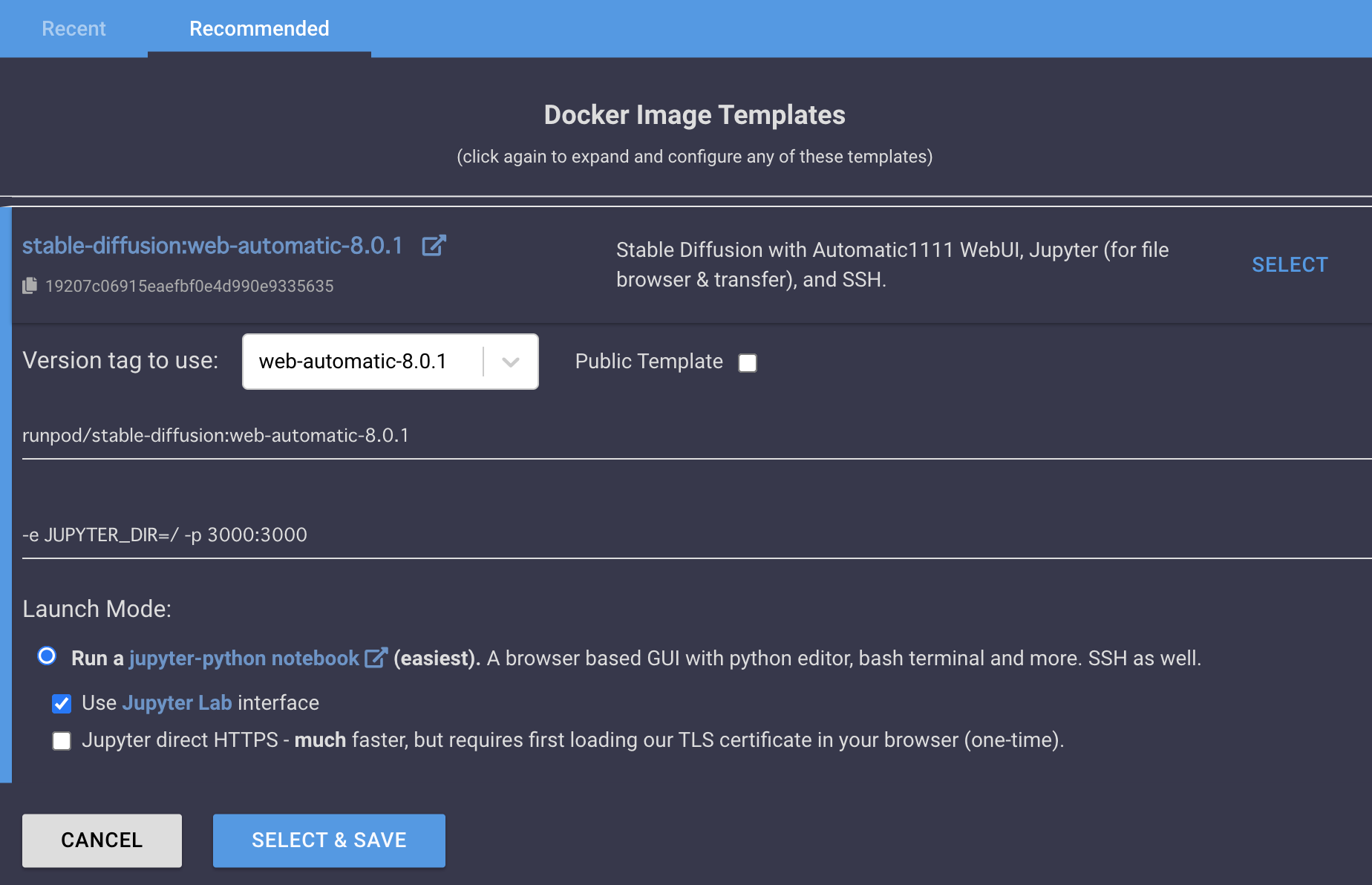Expand version tag dropdown arrow

coord(510,362)
